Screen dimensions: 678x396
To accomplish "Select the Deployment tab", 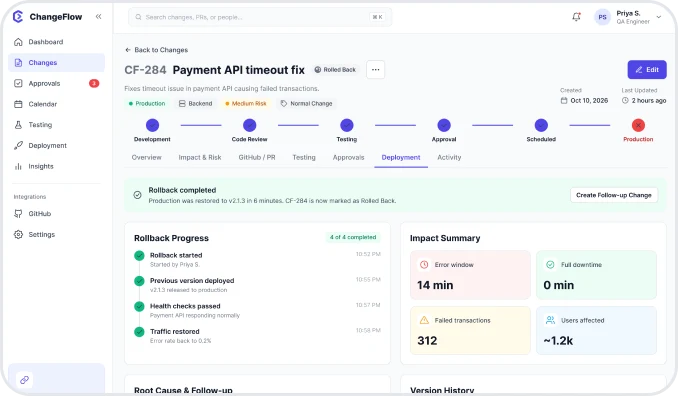I will click(x=401, y=158).
